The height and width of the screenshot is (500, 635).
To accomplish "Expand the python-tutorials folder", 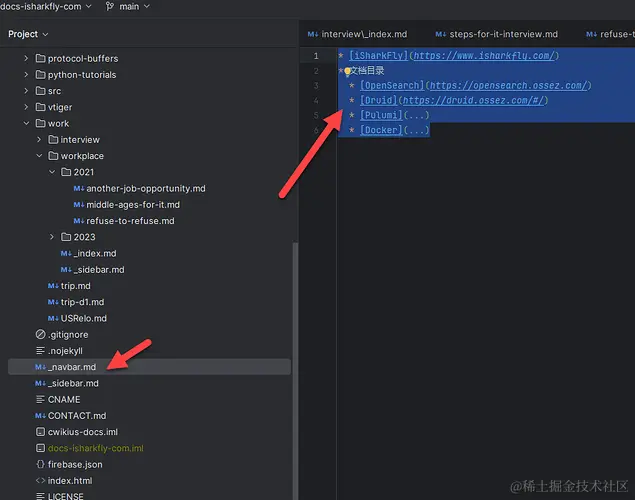I will pos(26,75).
